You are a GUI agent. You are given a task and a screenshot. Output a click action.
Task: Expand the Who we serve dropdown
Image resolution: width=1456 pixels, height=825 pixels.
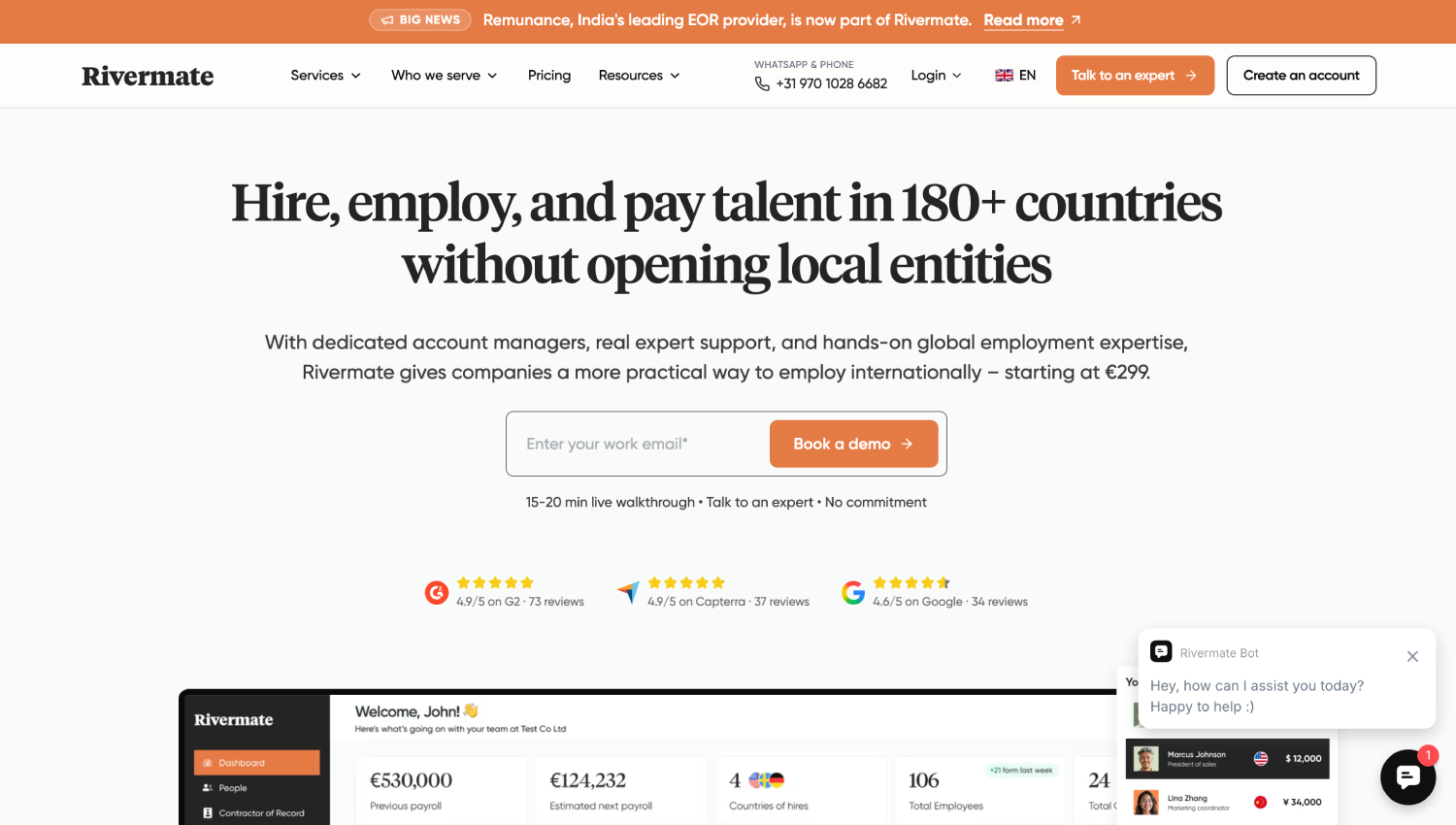point(445,76)
